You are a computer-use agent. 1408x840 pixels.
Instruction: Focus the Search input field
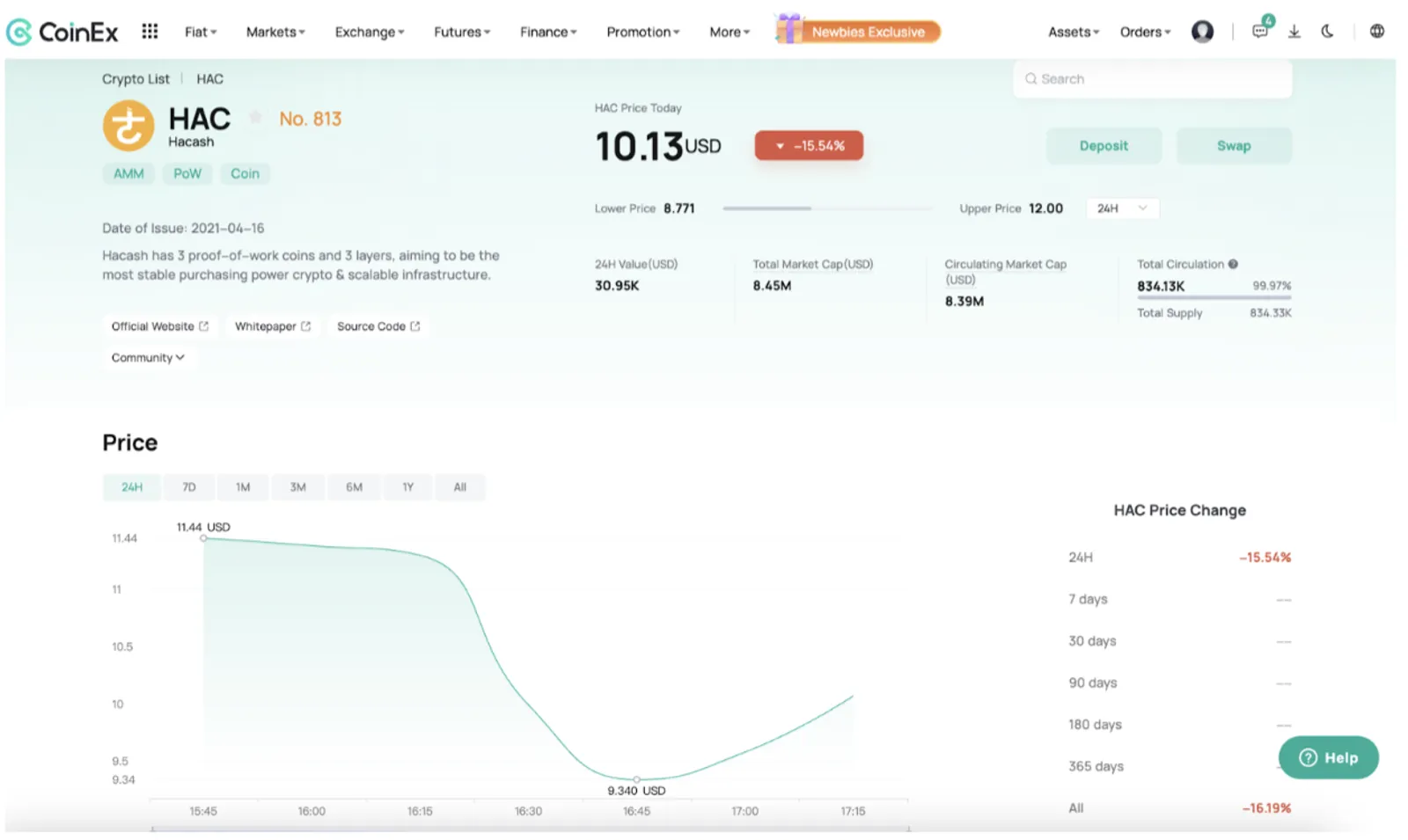(1153, 79)
